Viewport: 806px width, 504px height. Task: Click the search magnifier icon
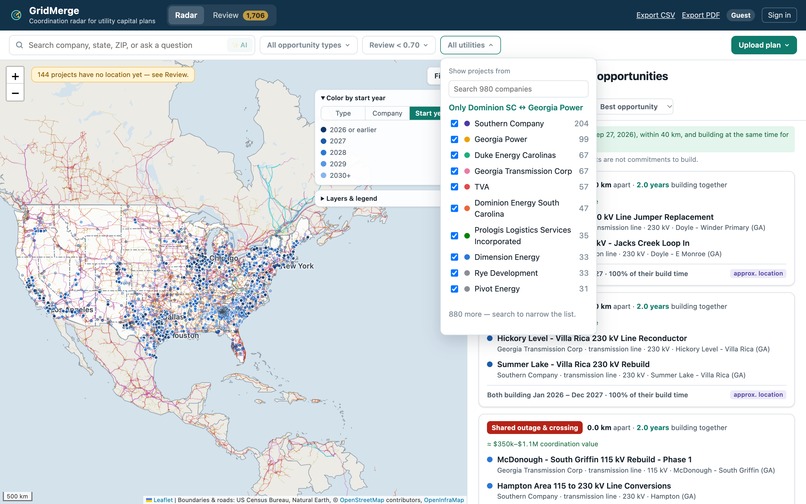point(19,45)
